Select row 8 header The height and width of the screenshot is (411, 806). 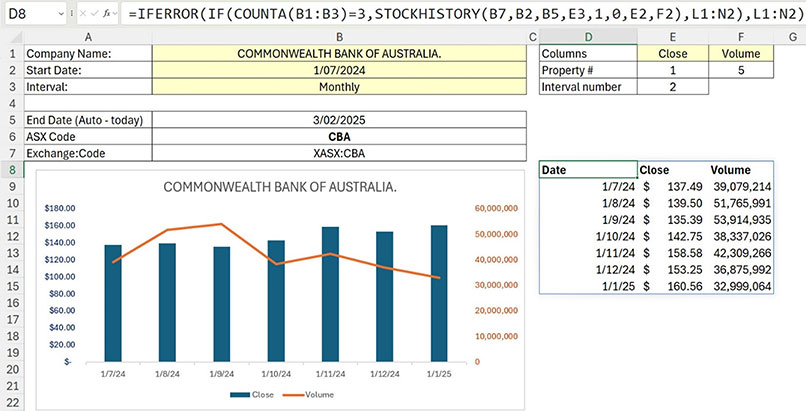[12, 170]
